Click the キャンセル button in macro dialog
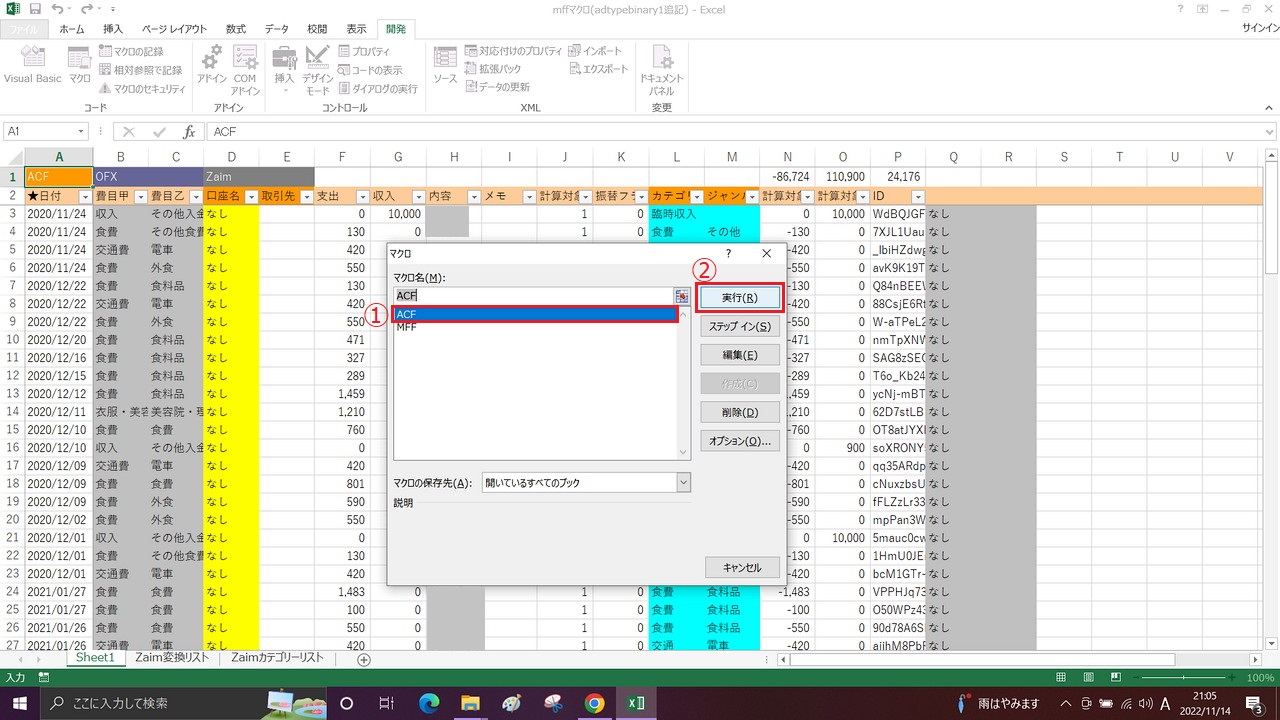This screenshot has height=720, width=1280. pyautogui.click(x=741, y=567)
